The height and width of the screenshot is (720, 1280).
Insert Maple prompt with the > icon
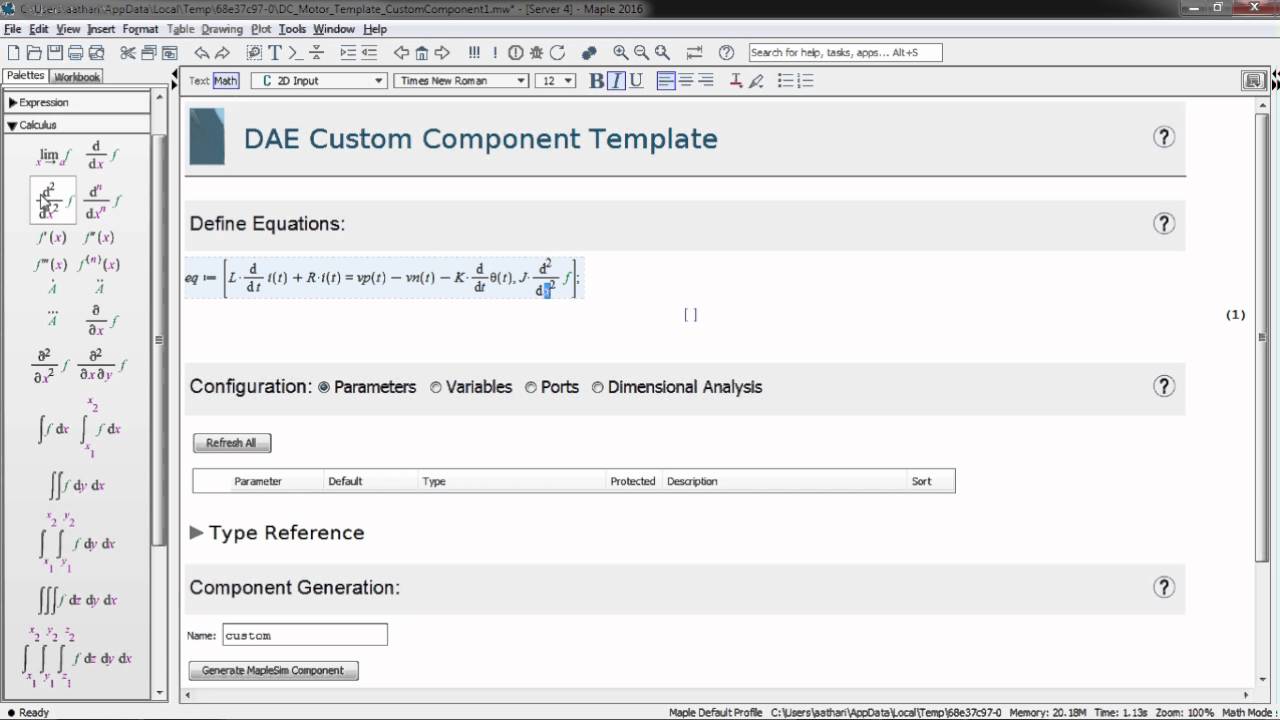click(296, 53)
